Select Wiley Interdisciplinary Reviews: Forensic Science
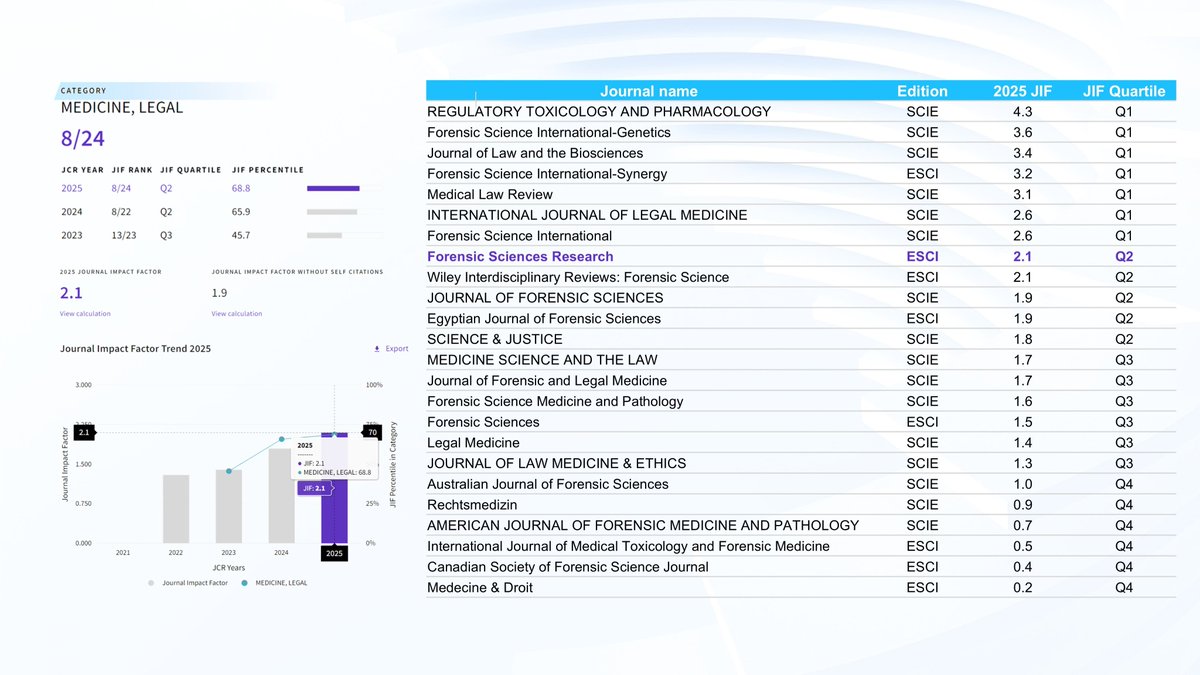 point(802,277)
